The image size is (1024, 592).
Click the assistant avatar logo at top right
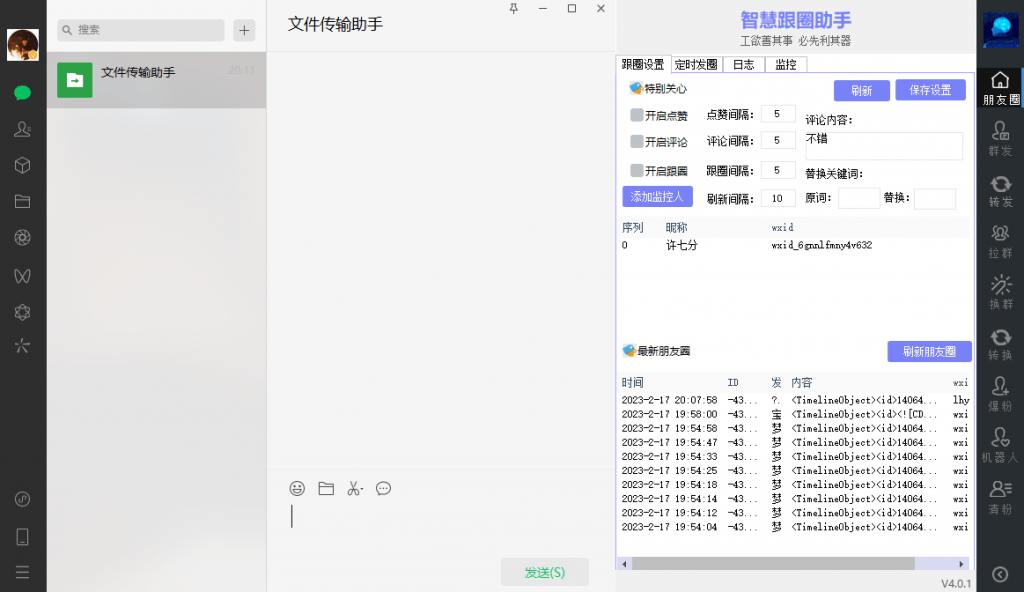point(1000,30)
